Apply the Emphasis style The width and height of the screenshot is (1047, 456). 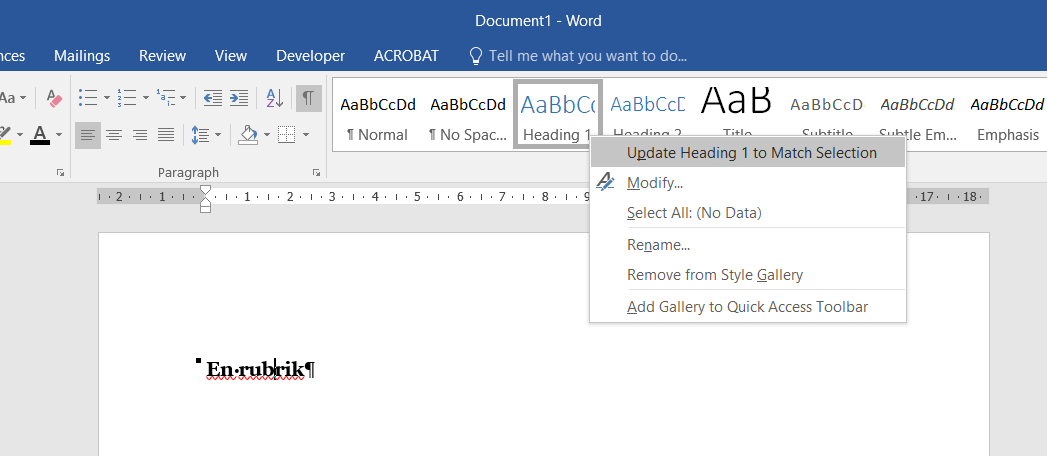click(x=1007, y=116)
